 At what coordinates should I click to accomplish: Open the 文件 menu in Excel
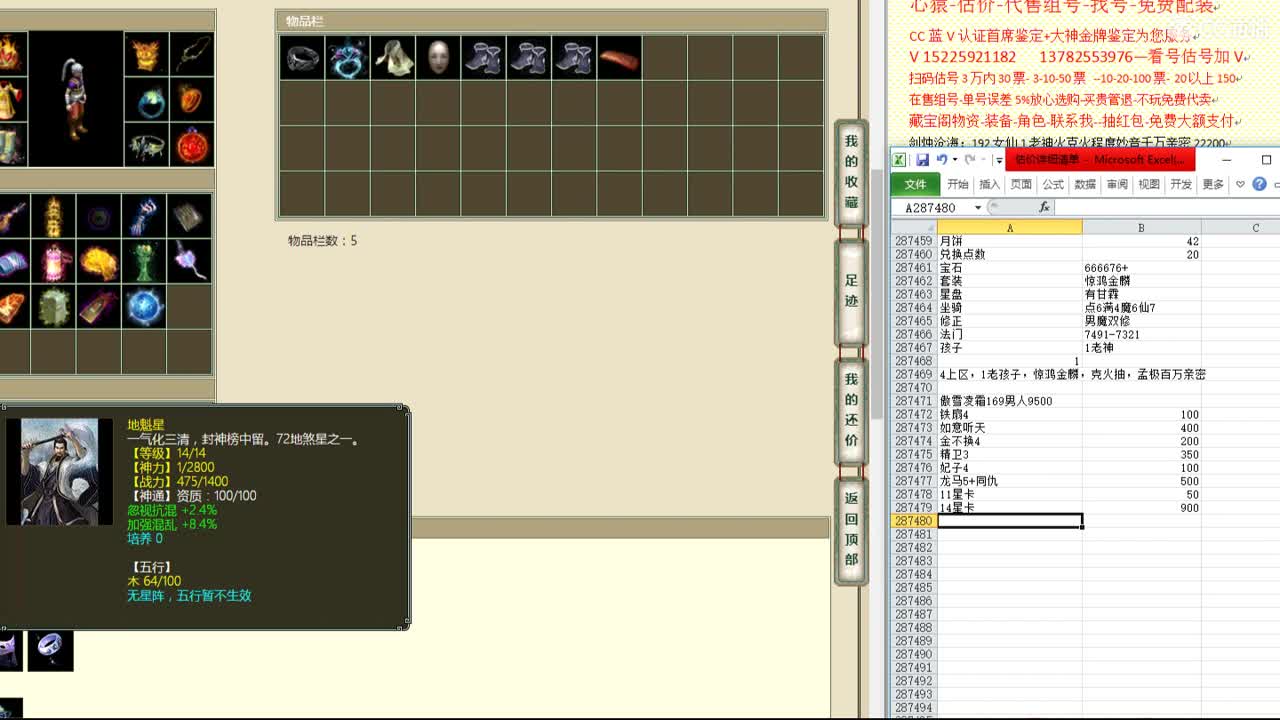coord(915,184)
